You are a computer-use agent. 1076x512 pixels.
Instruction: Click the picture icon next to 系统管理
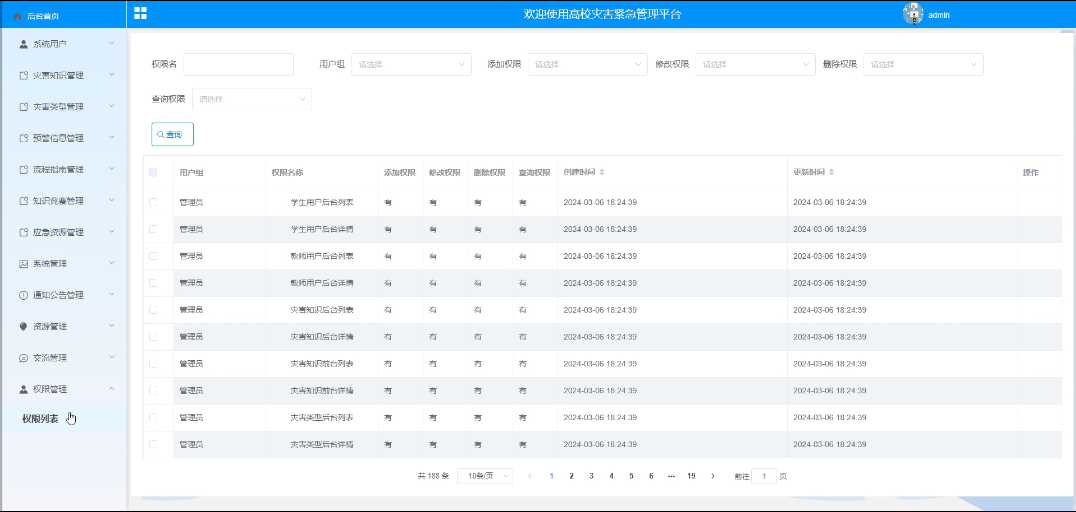[23, 264]
